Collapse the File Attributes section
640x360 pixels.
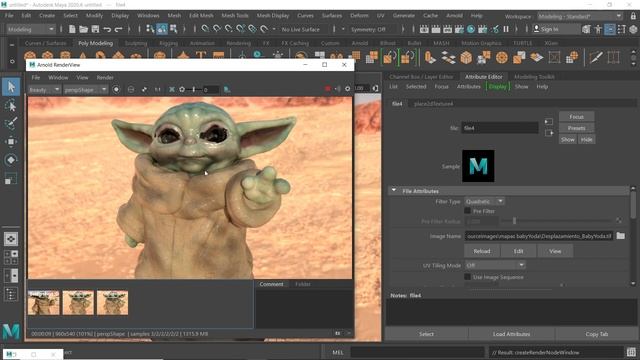394,191
